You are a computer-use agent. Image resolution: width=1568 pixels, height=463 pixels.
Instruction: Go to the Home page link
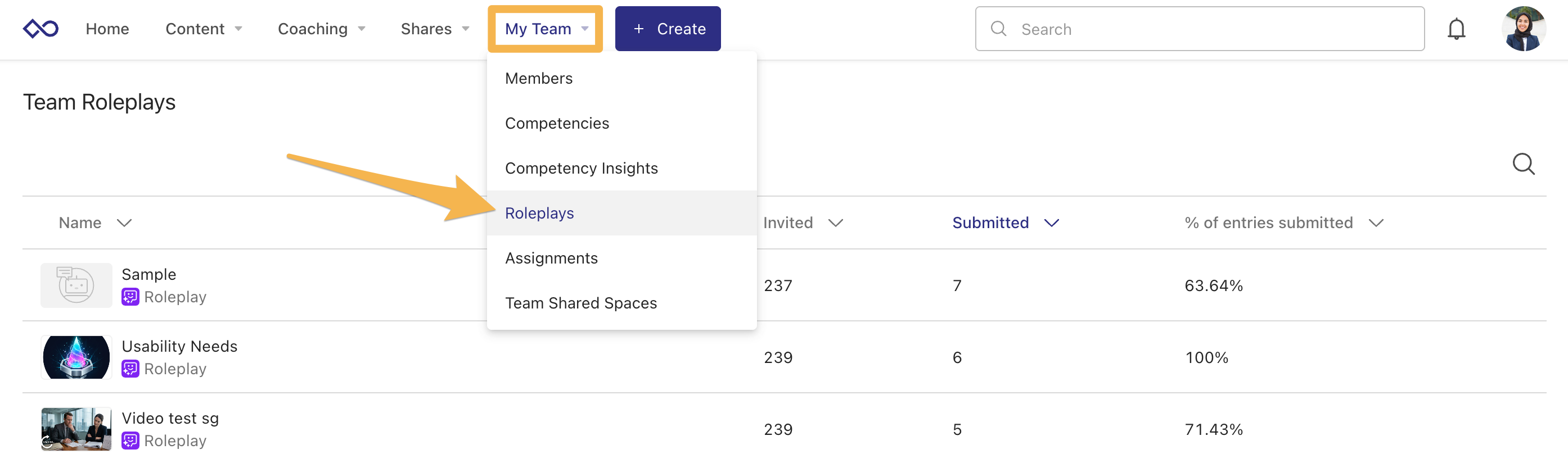point(107,29)
